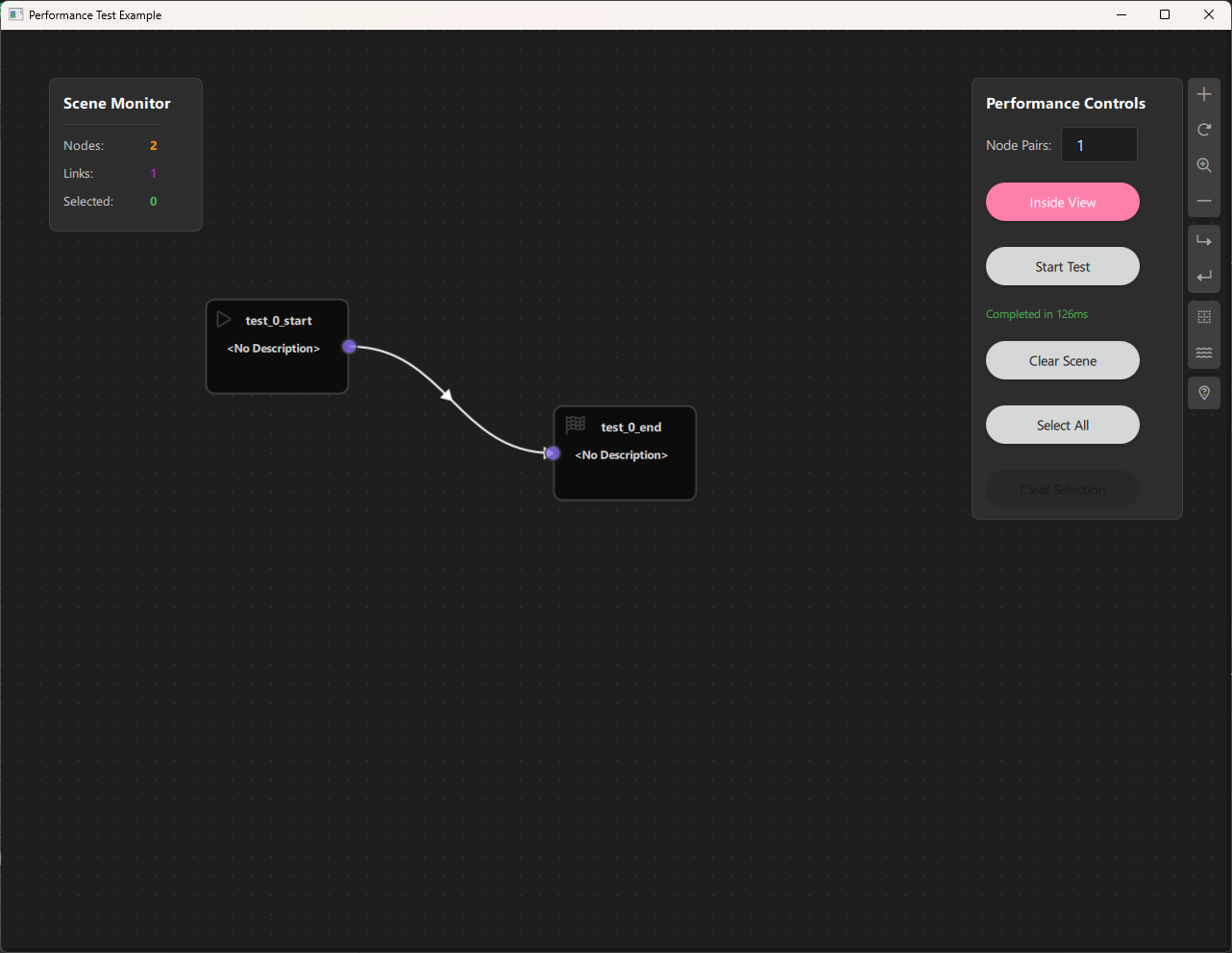Click the zoom out minus icon

[x=1203, y=201]
